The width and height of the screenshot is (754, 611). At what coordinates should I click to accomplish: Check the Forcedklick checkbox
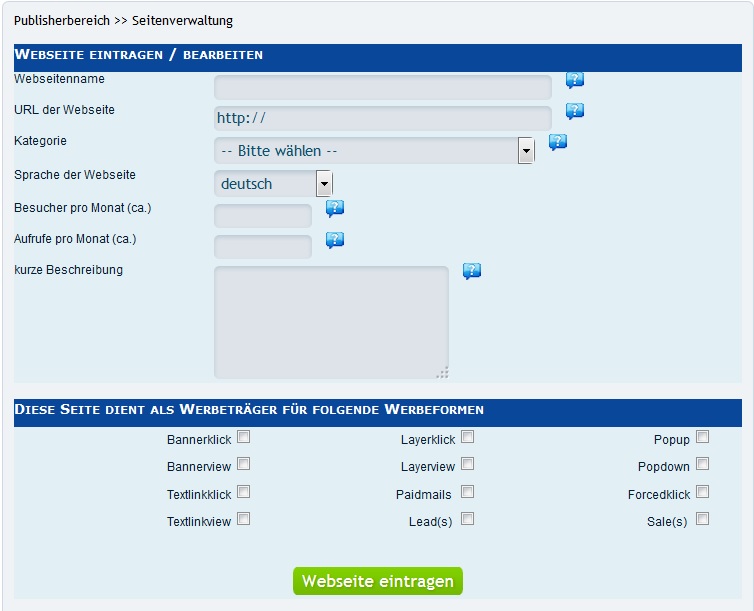pos(702,492)
